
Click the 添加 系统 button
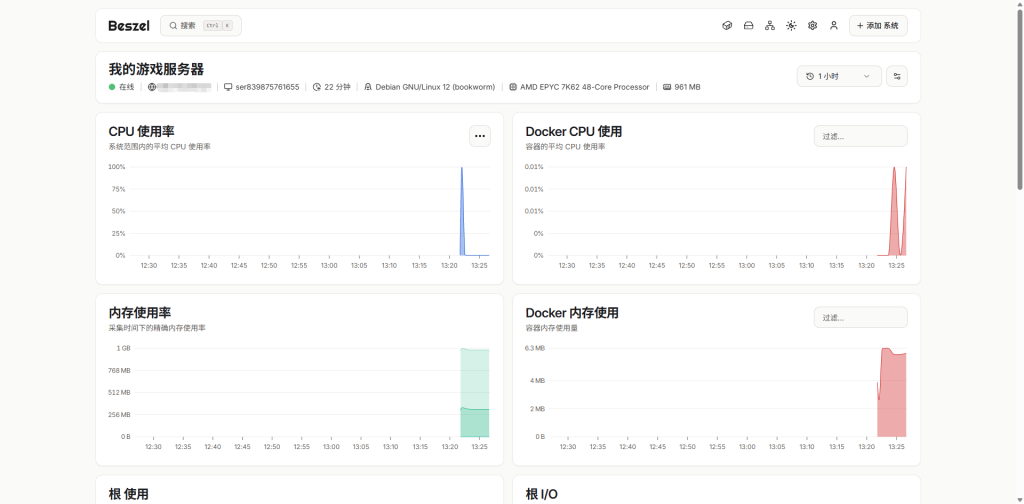pyautogui.click(x=878, y=25)
